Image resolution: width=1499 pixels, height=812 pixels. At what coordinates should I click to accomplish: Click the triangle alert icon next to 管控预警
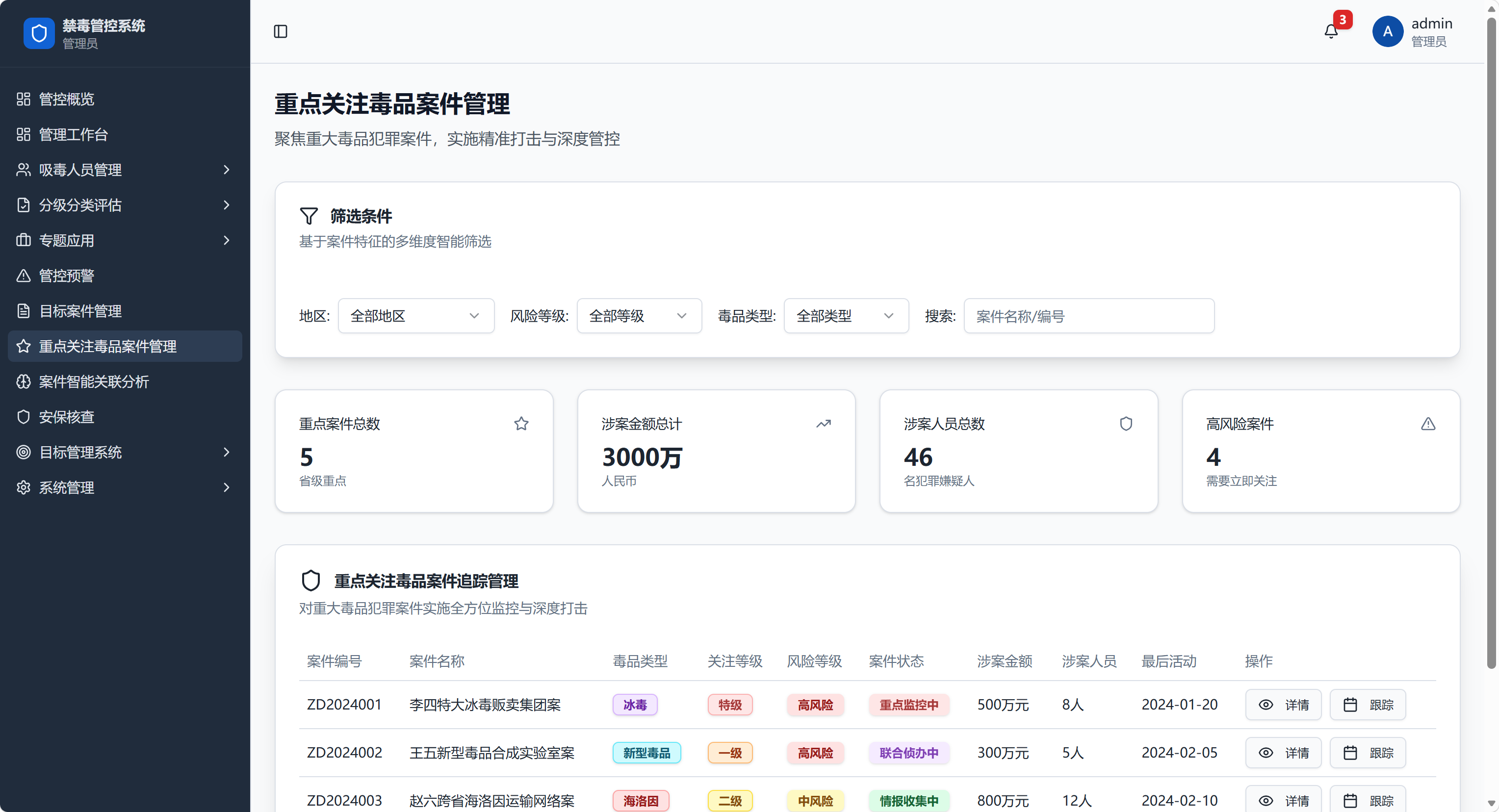point(23,276)
